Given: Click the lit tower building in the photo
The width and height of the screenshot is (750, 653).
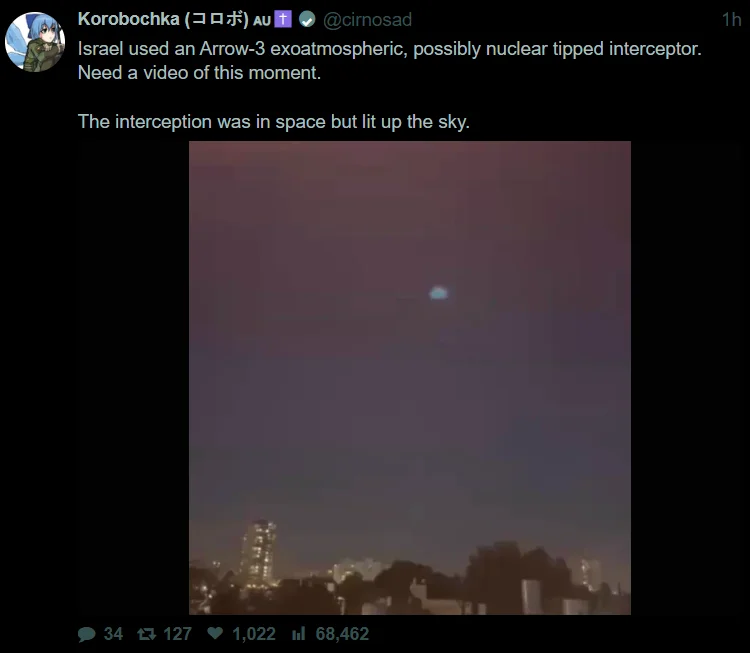Looking at the screenshot, I should click(259, 553).
